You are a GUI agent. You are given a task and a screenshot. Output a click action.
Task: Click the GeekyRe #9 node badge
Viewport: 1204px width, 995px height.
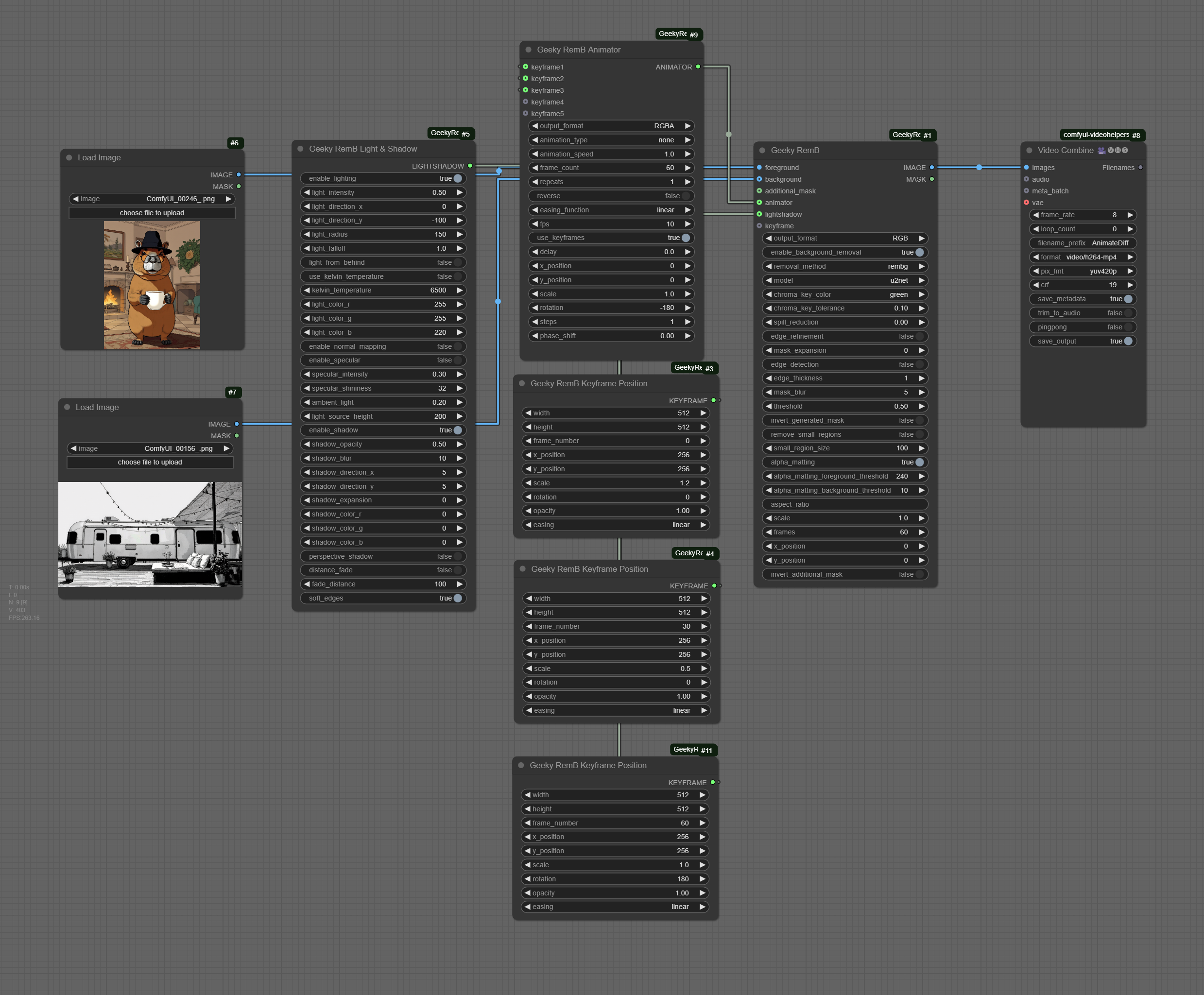(678, 34)
